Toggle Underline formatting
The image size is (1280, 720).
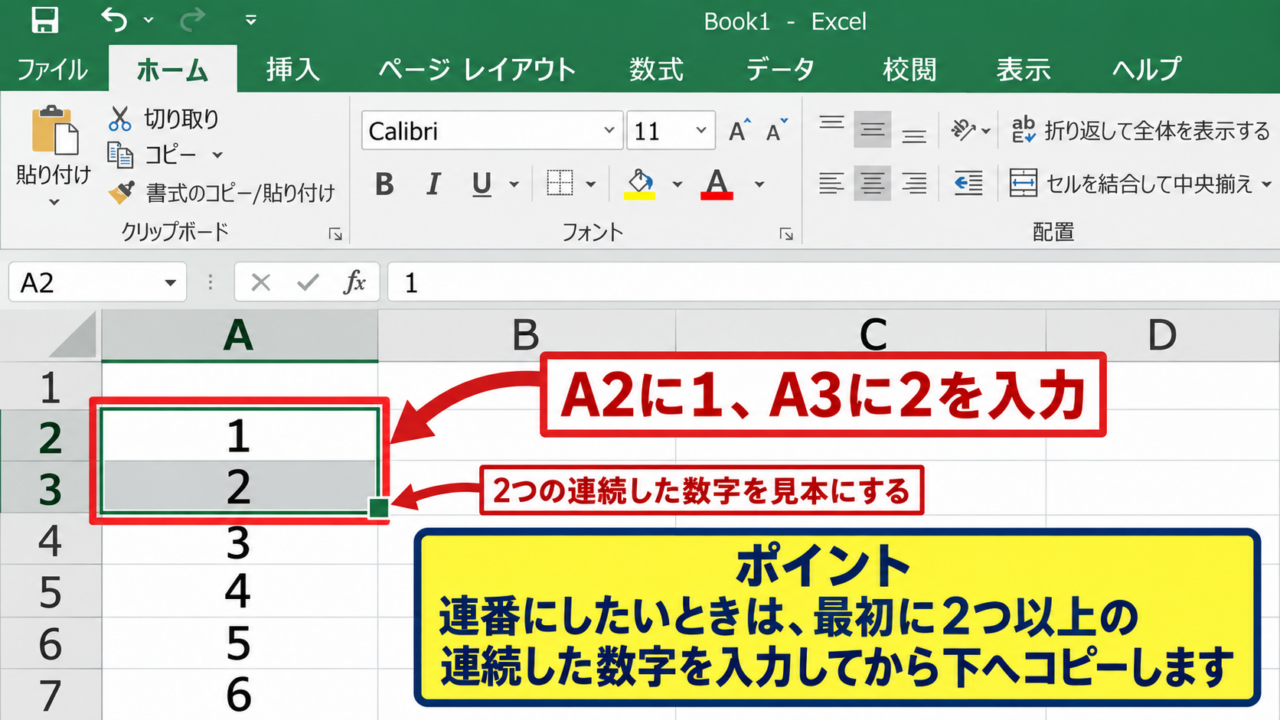(482, 184)
